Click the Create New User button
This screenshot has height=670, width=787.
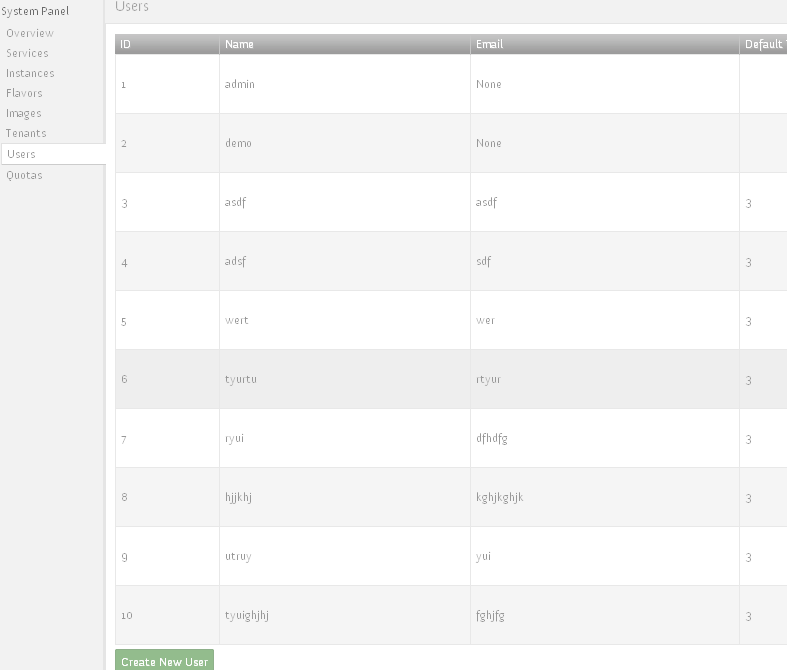tap(164, 661)
